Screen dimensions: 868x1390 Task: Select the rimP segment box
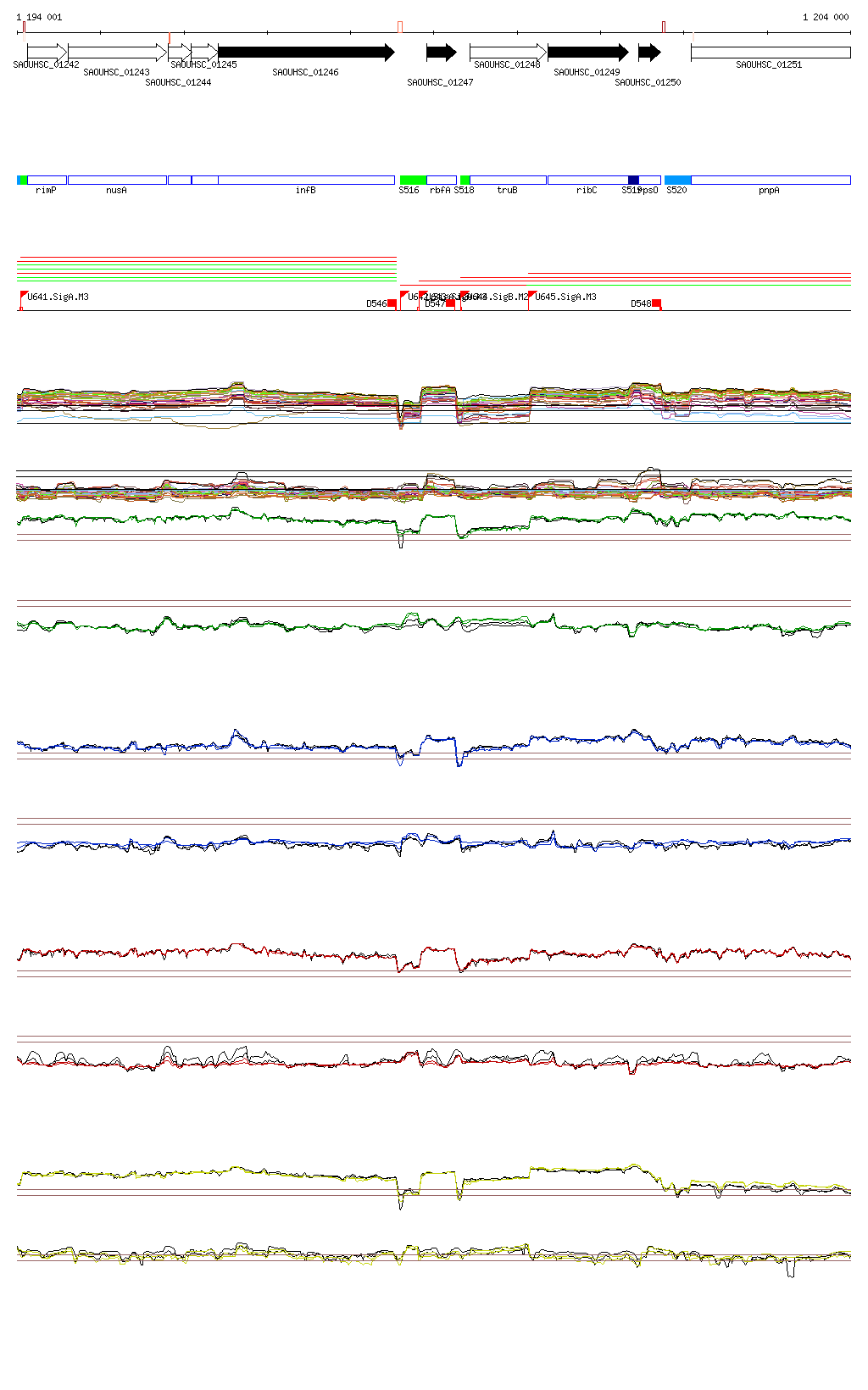47,180
